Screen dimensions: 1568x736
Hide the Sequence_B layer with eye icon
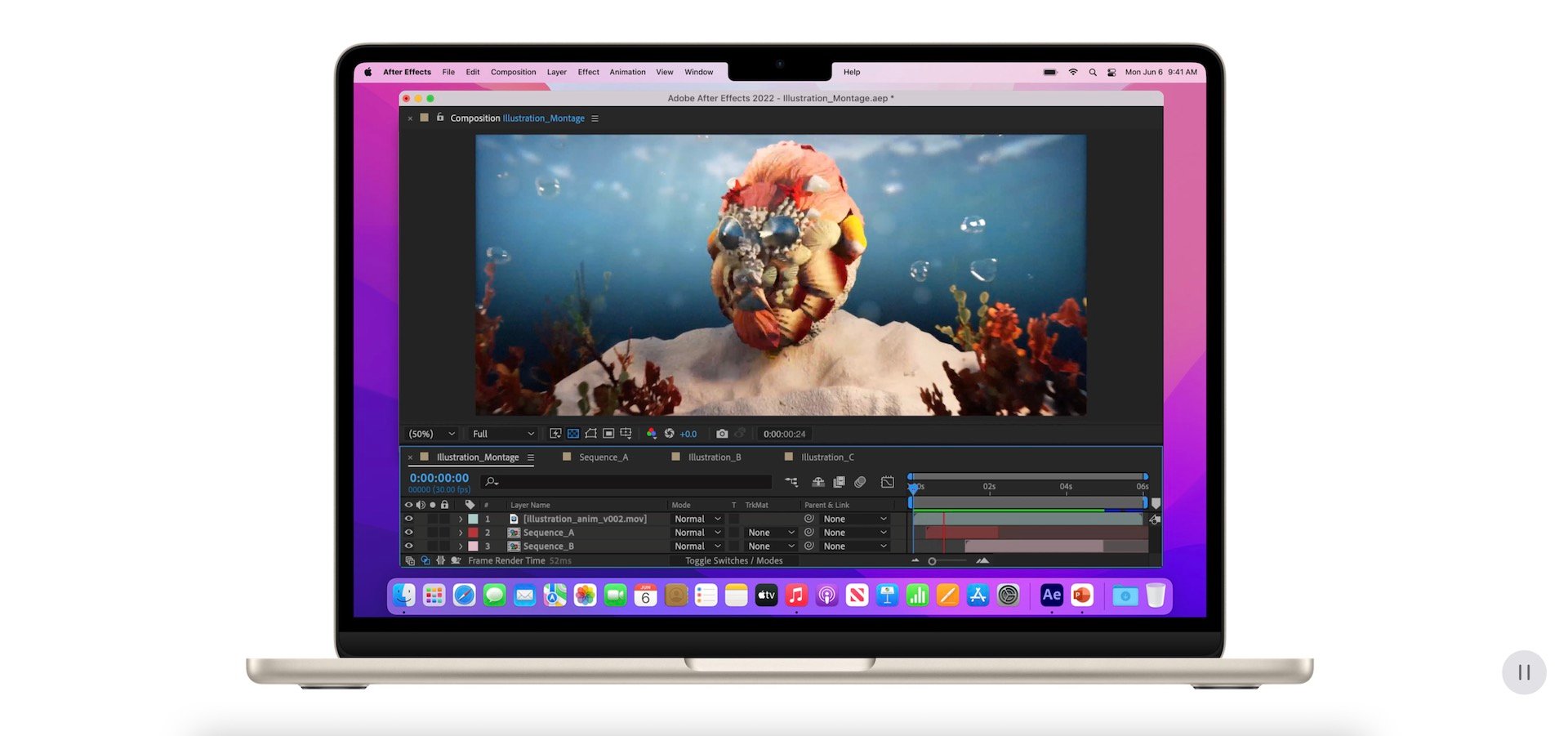[x=408, y=546]
